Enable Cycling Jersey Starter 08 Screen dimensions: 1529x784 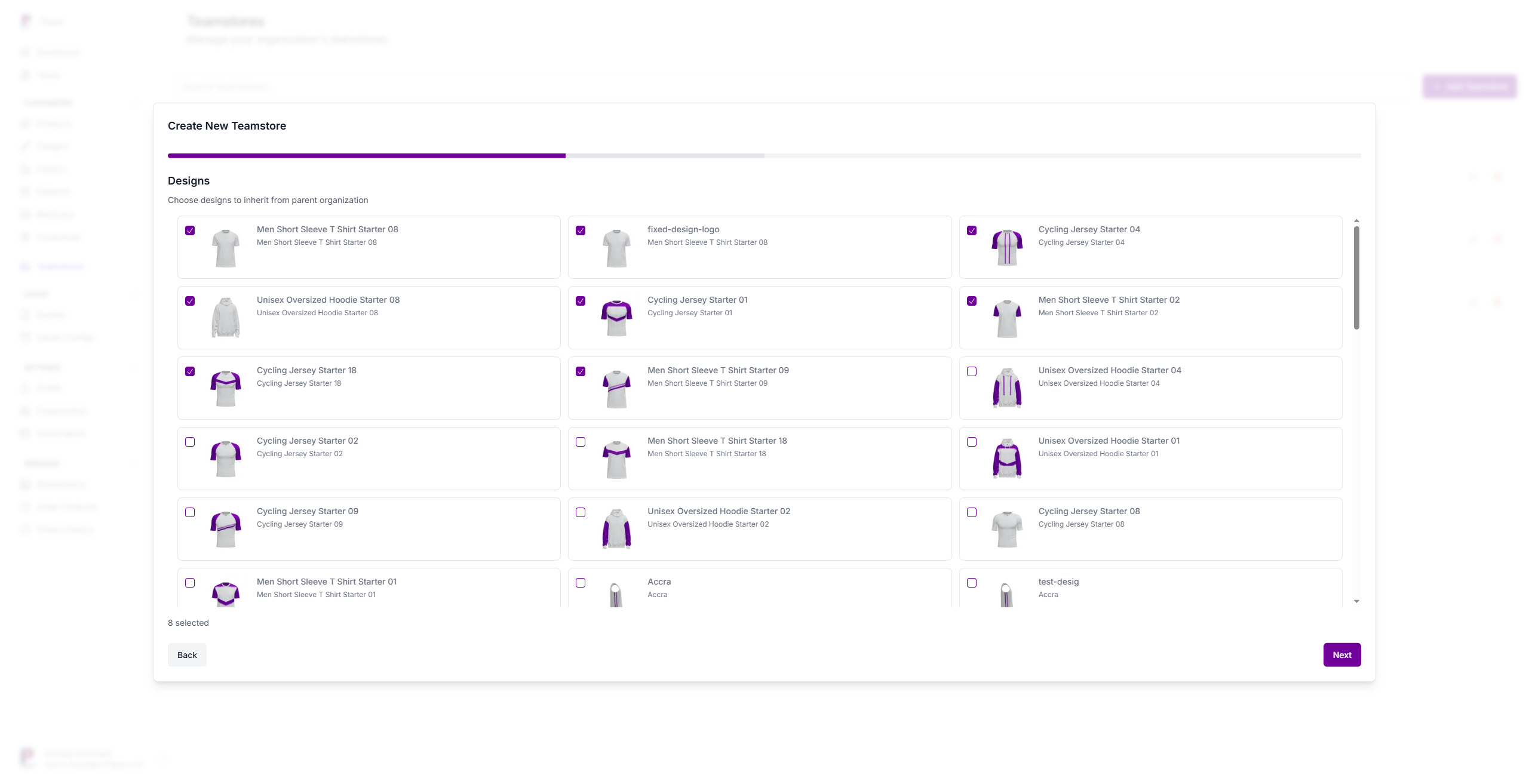(x=972, y=512)
